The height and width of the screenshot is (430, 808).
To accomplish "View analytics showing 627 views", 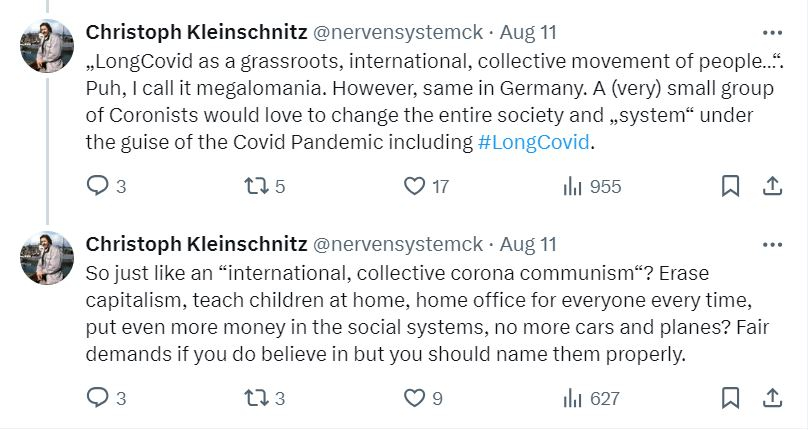I will [573, 398].
